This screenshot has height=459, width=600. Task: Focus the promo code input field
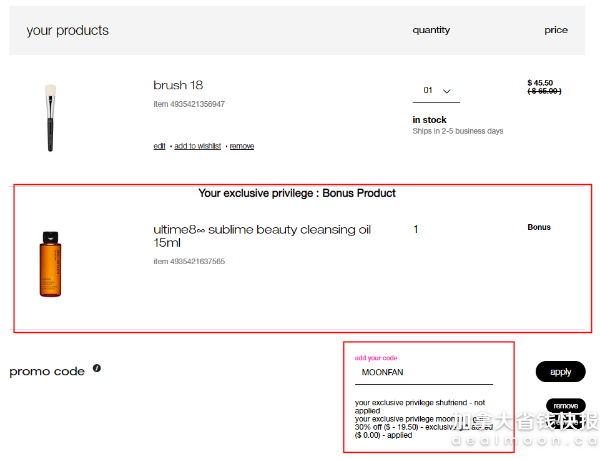tap(424, 373)
